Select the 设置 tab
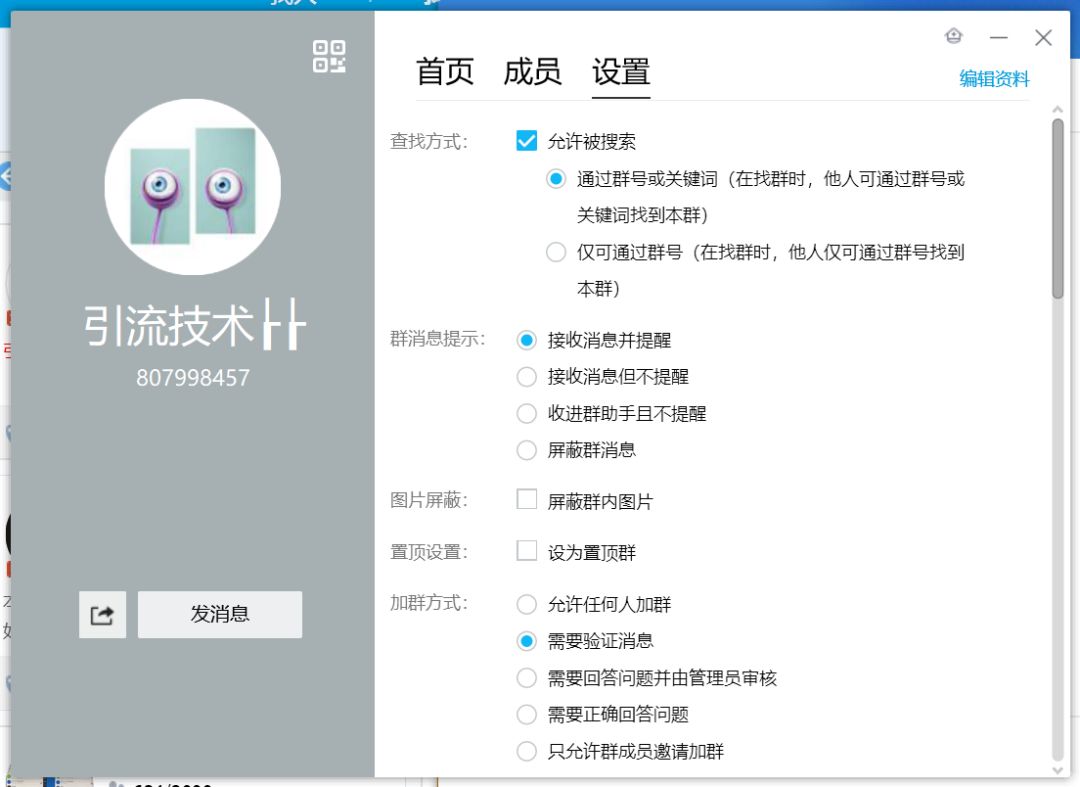The width and height of the screenshot is (1080, 787). (x=621, y=72)
